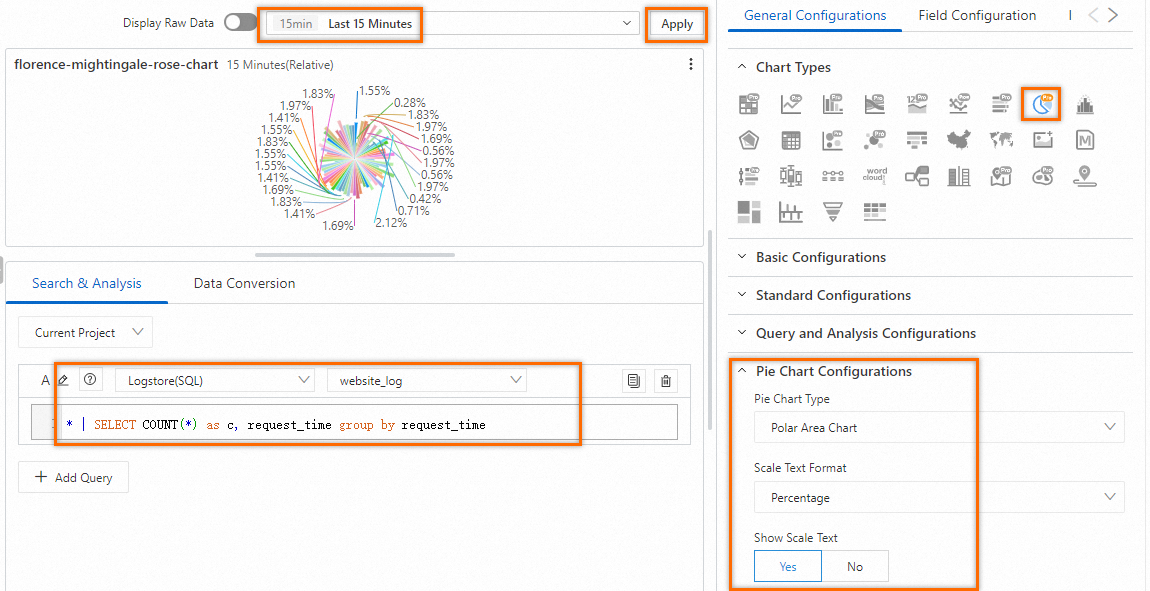The height and width of the screenshot is (591, 1150).
Task: Open the Search & Analysis tab
Action: point(87,283)
